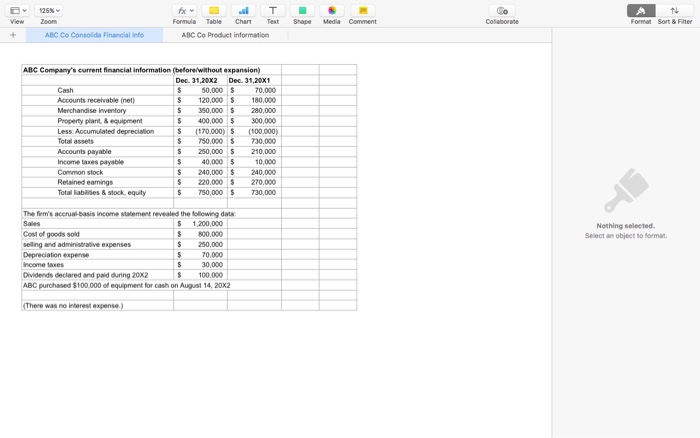700x438 pixels.
Task: Add a Comment
Action: click(363, 10)
